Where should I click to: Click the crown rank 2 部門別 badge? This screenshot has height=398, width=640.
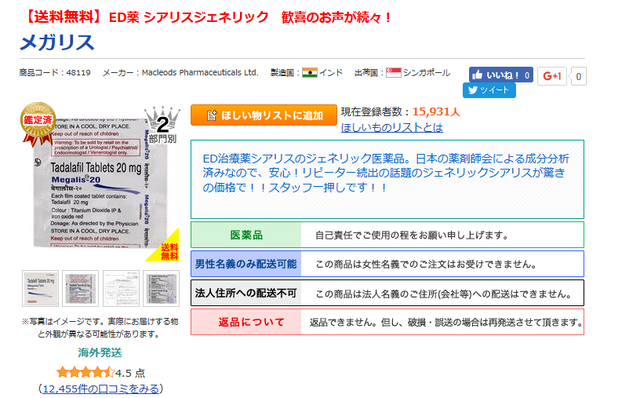[162, 126]
